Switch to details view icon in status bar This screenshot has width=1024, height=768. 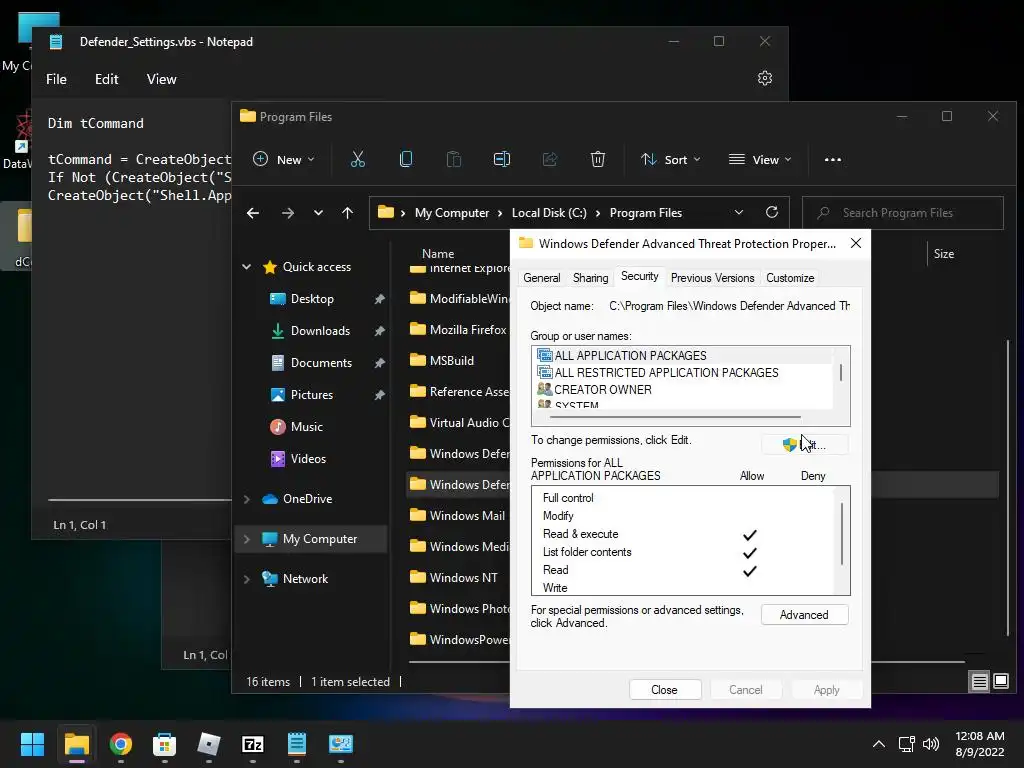coord(980,682)
